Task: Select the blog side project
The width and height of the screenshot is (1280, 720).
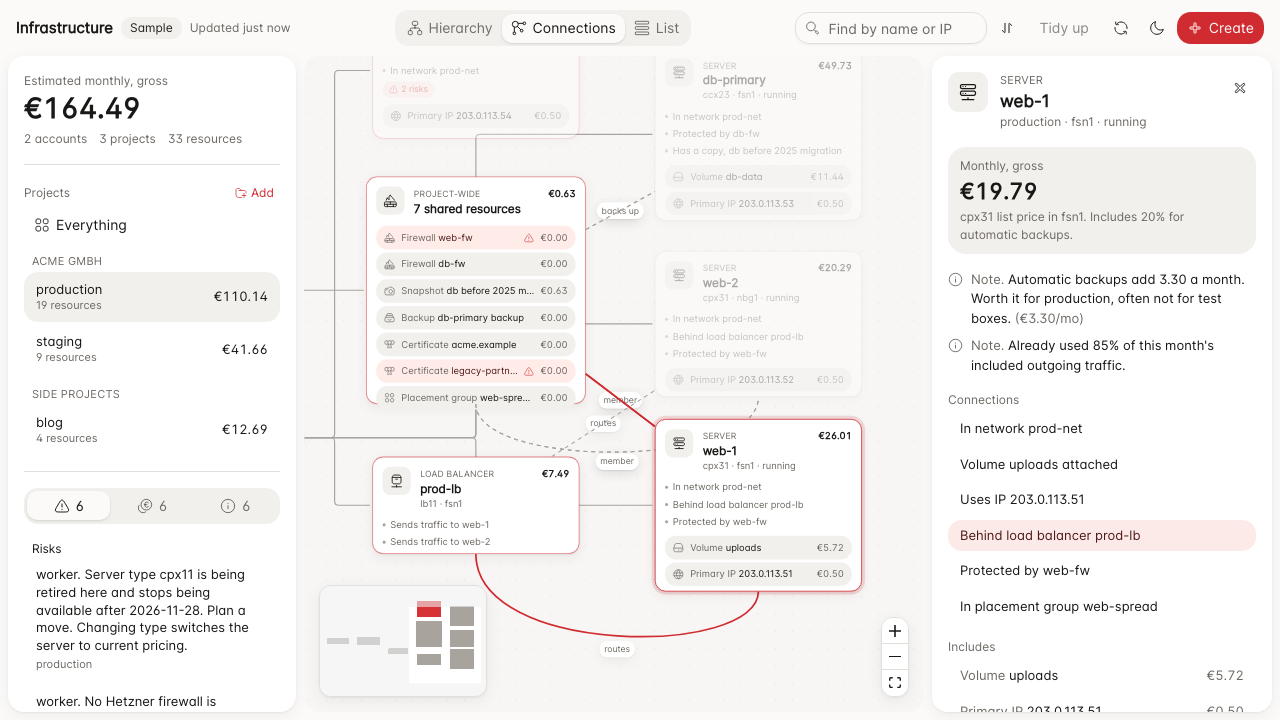Action: point(152,430)
